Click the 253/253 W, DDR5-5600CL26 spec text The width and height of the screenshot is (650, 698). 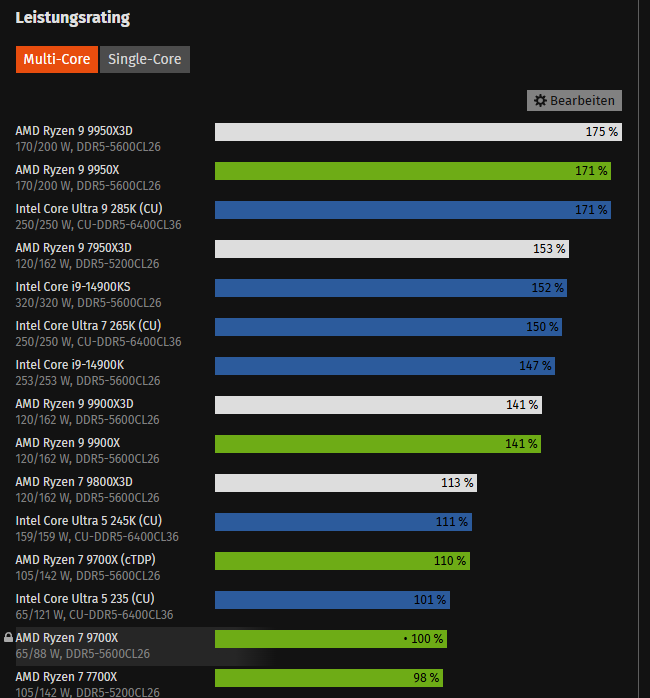(x=88, y=381)
